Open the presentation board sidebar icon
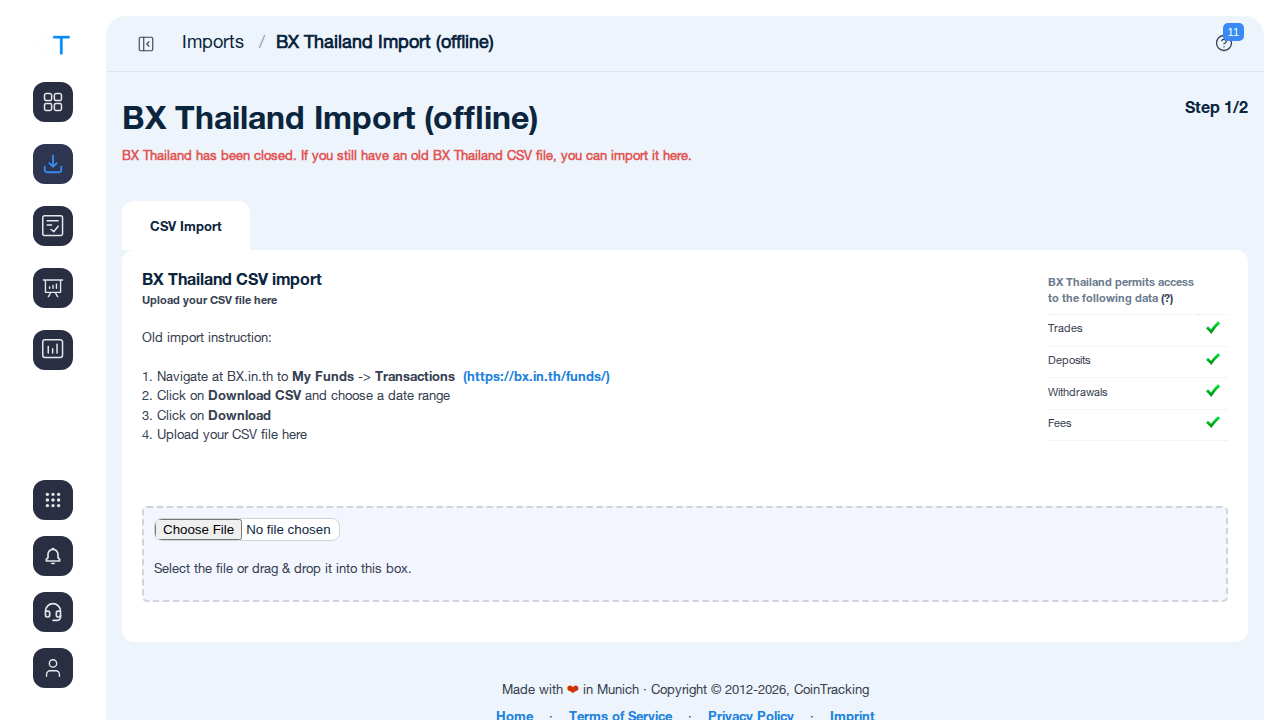Image resolution: width=1280 pixels, height=720 pixels. click(53, 288)
